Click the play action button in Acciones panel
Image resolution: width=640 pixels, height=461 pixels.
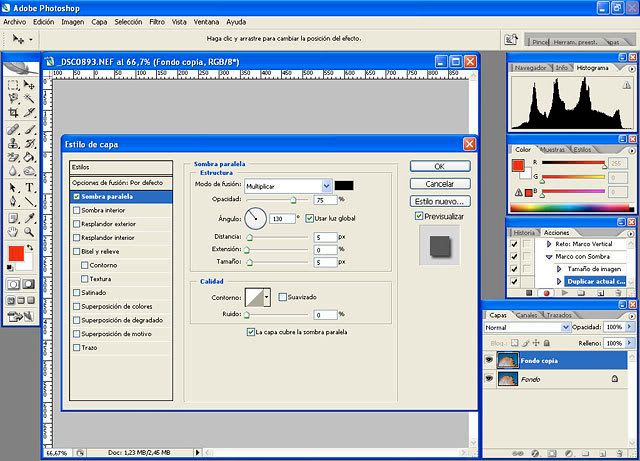coord(564,293)
